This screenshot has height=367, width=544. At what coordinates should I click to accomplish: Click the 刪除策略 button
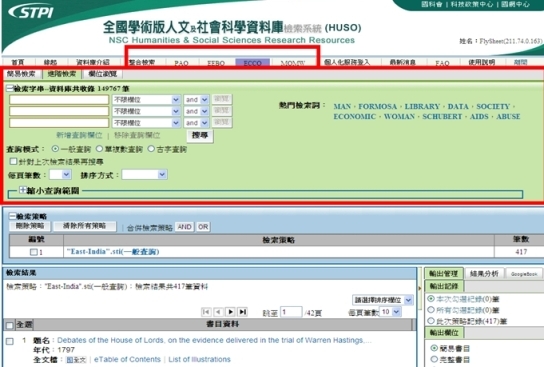30,226
